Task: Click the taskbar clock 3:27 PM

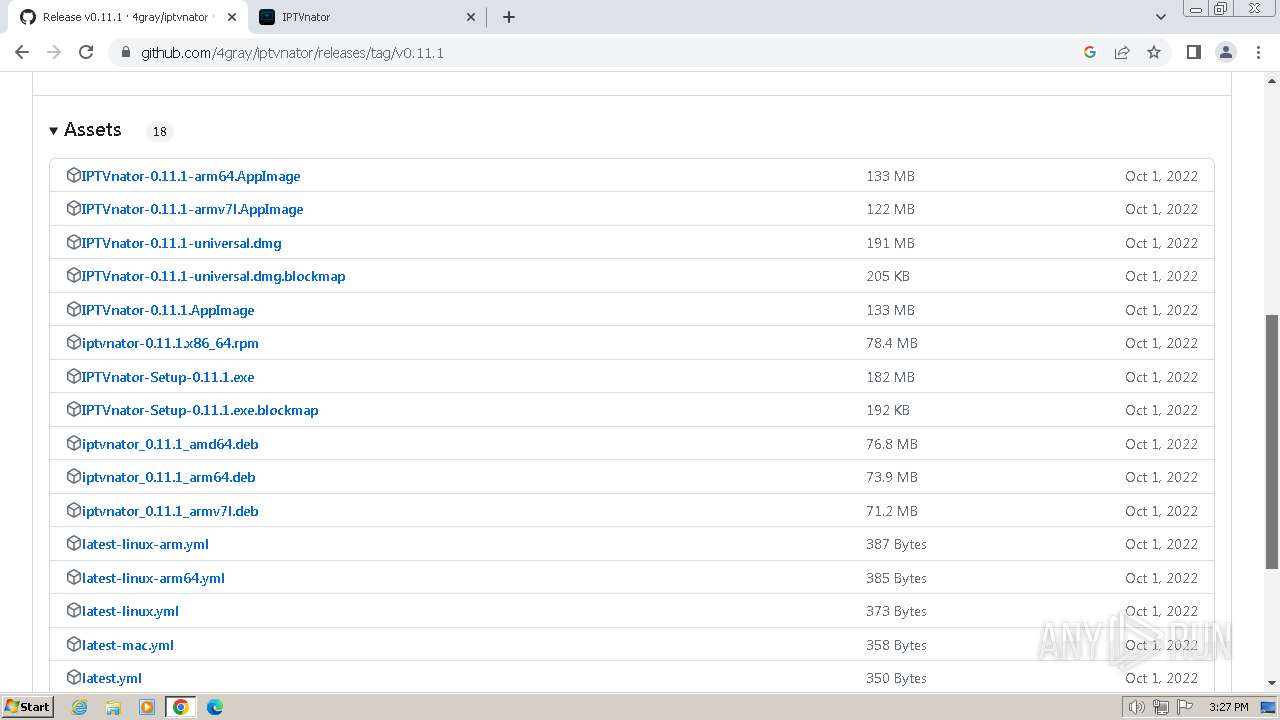Action: [x=1228, y=707]
